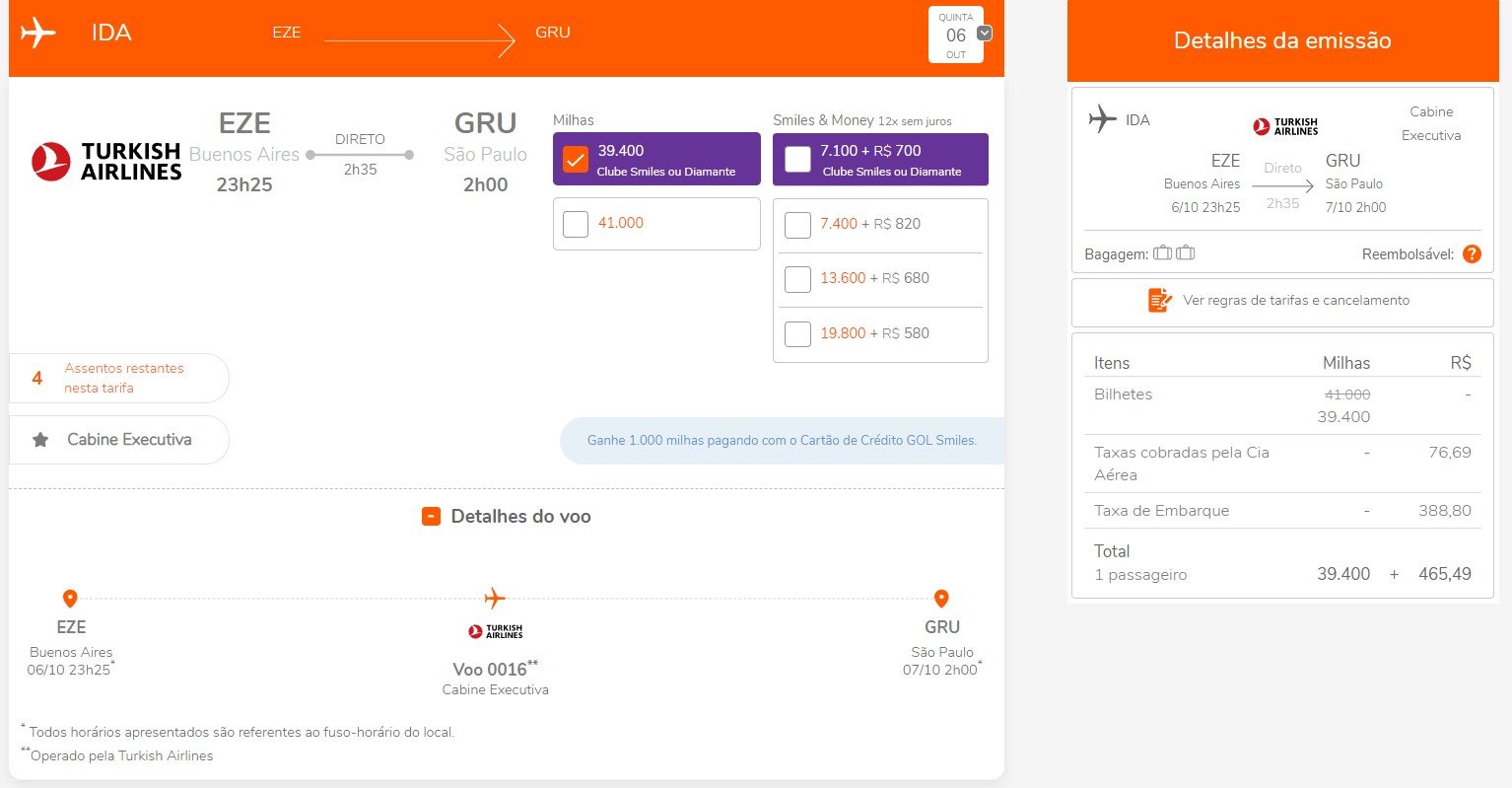
Task: Open the date dropdown arrow next to 06 OUT
Action: (x=984, y=34)
